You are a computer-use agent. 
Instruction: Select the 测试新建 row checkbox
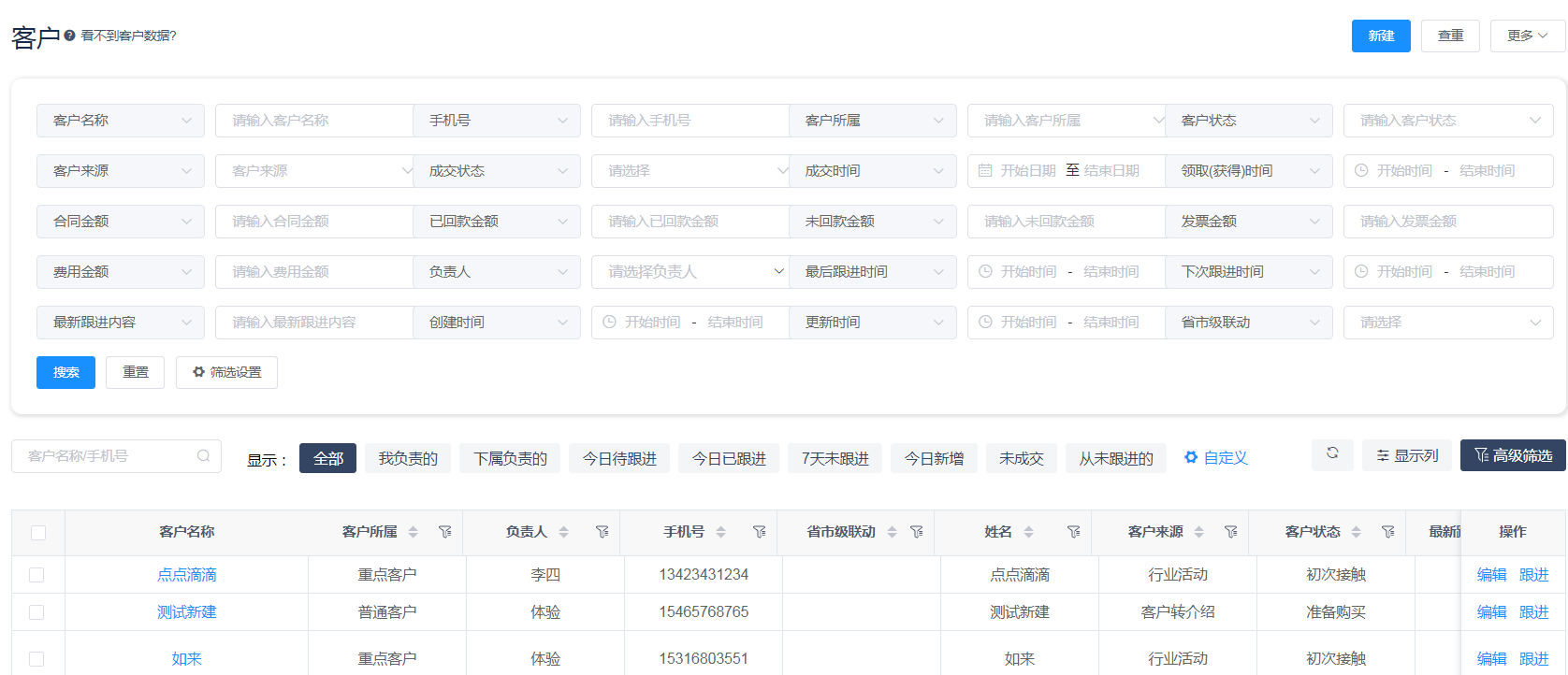pos(36,612)
